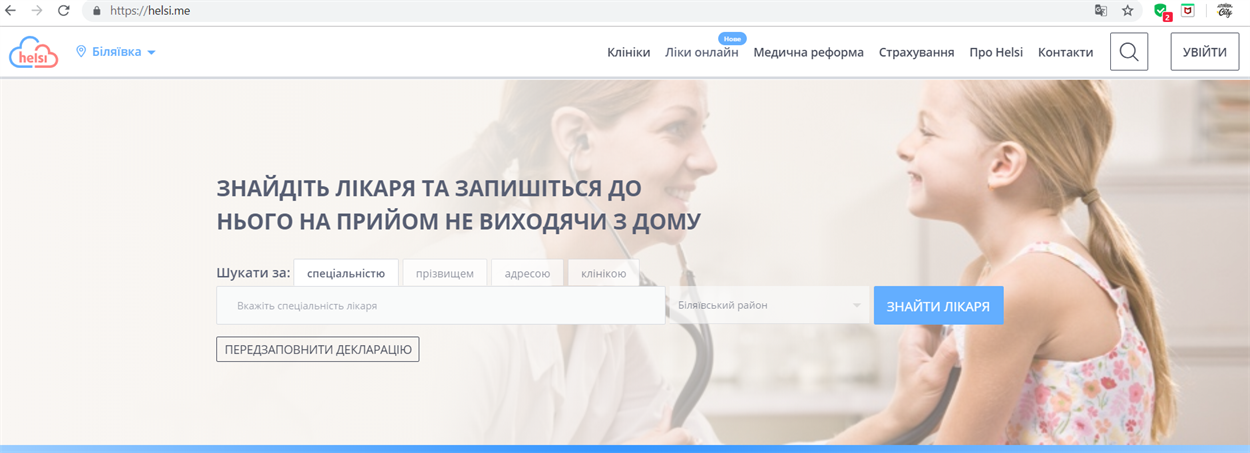Switch search to адресою tab
This screenshot has height=453, width=1250.
(x=527, y=273)
